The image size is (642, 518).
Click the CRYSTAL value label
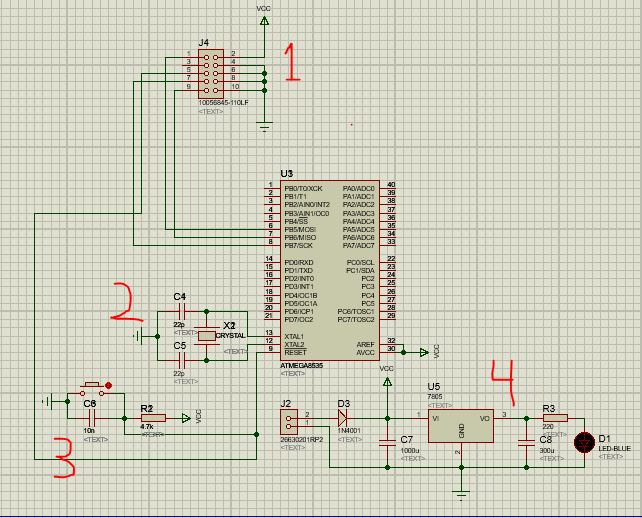[x=231, y=335]
